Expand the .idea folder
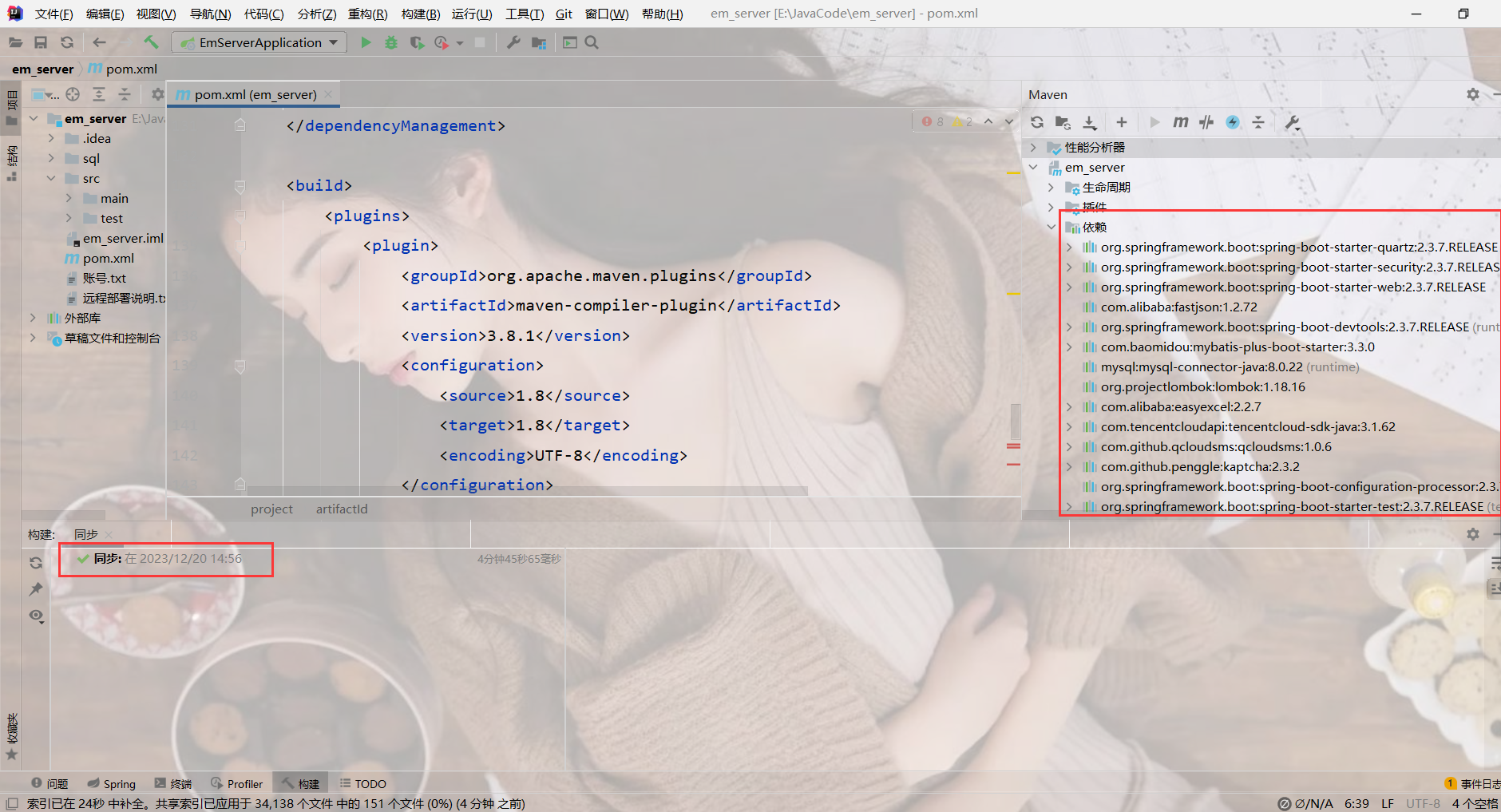 (x=51, y=138)
